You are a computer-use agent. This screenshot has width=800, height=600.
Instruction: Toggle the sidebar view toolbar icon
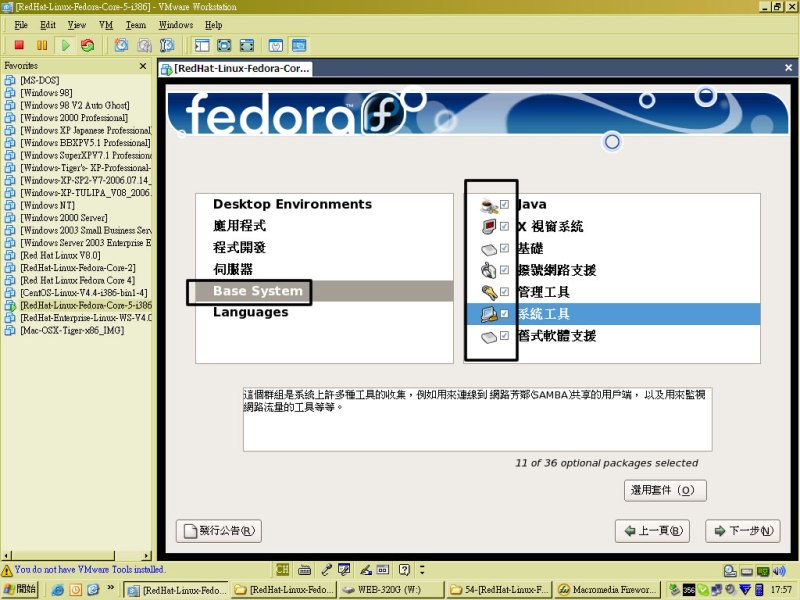pyautogui.click(x=202, y=45)
